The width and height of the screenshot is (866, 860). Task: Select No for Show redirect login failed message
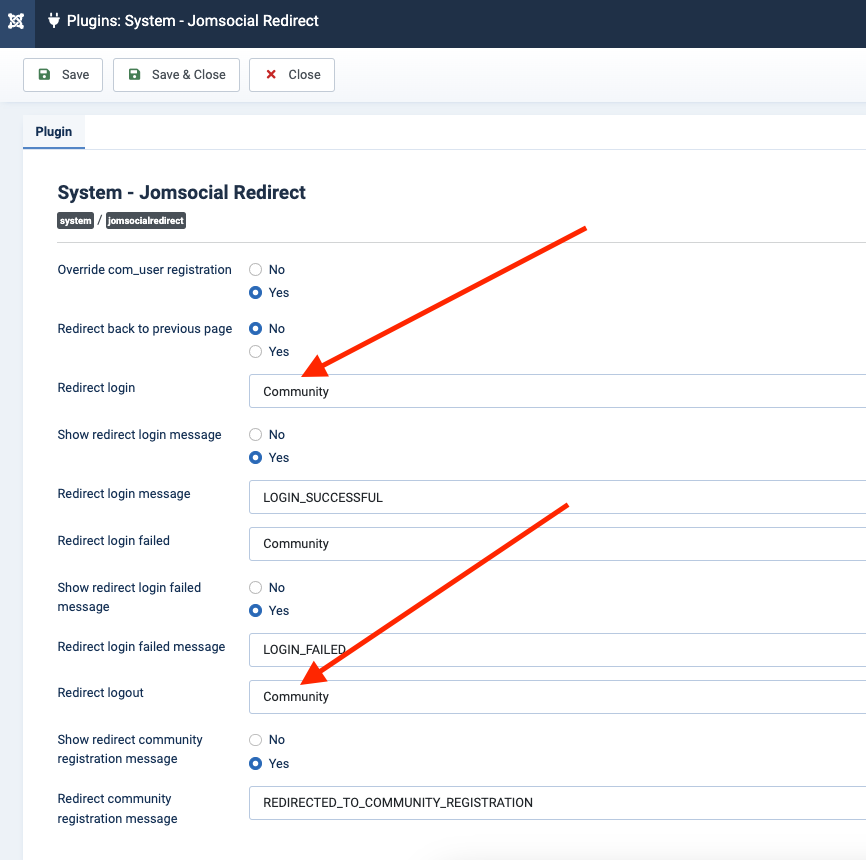pos(256,588)
